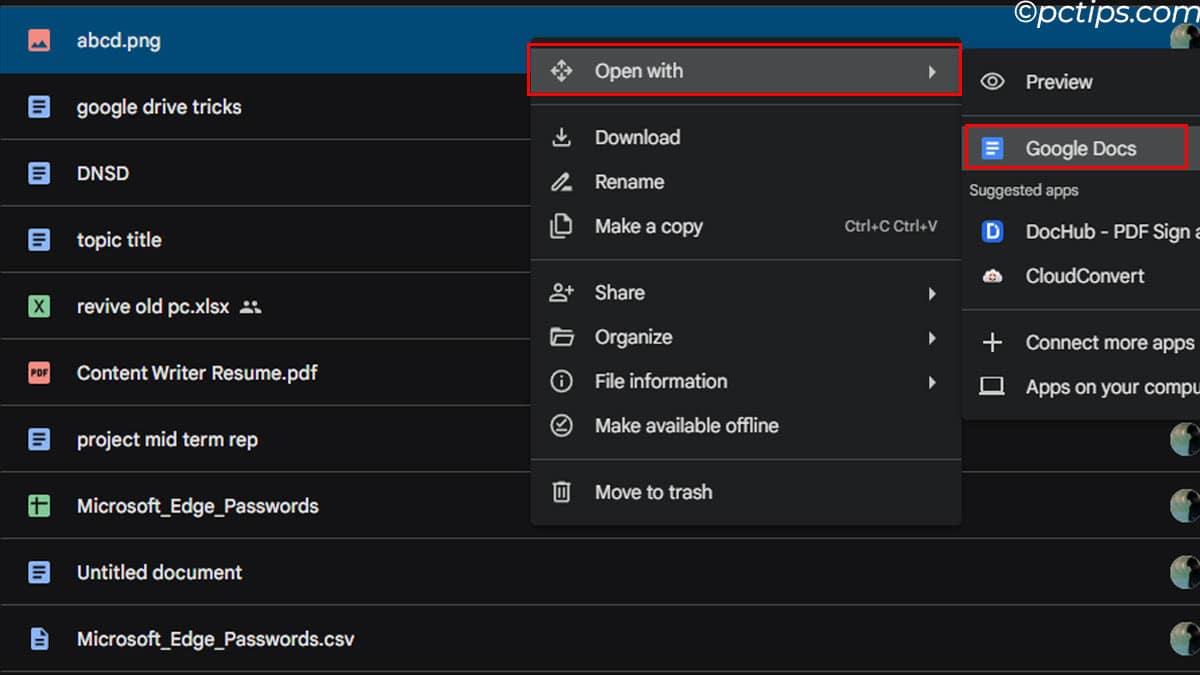The width and height of the screenshot is (1200, 675).
Task: Click the laptop icon for Apps on your computer
Action: [992, 386]
